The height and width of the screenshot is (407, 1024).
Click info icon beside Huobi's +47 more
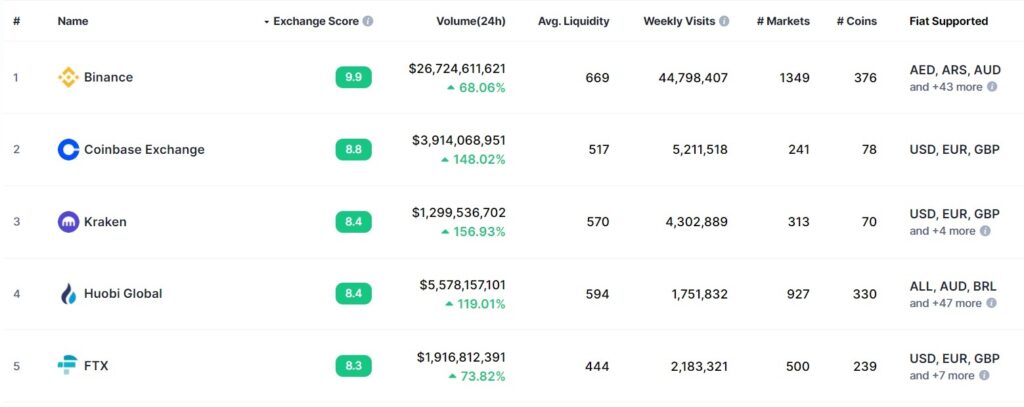[992, 303]
